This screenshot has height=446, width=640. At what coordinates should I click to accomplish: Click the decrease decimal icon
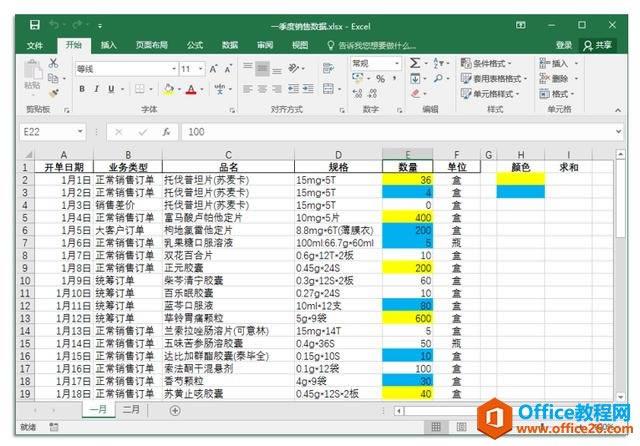[x=372, y=93]
